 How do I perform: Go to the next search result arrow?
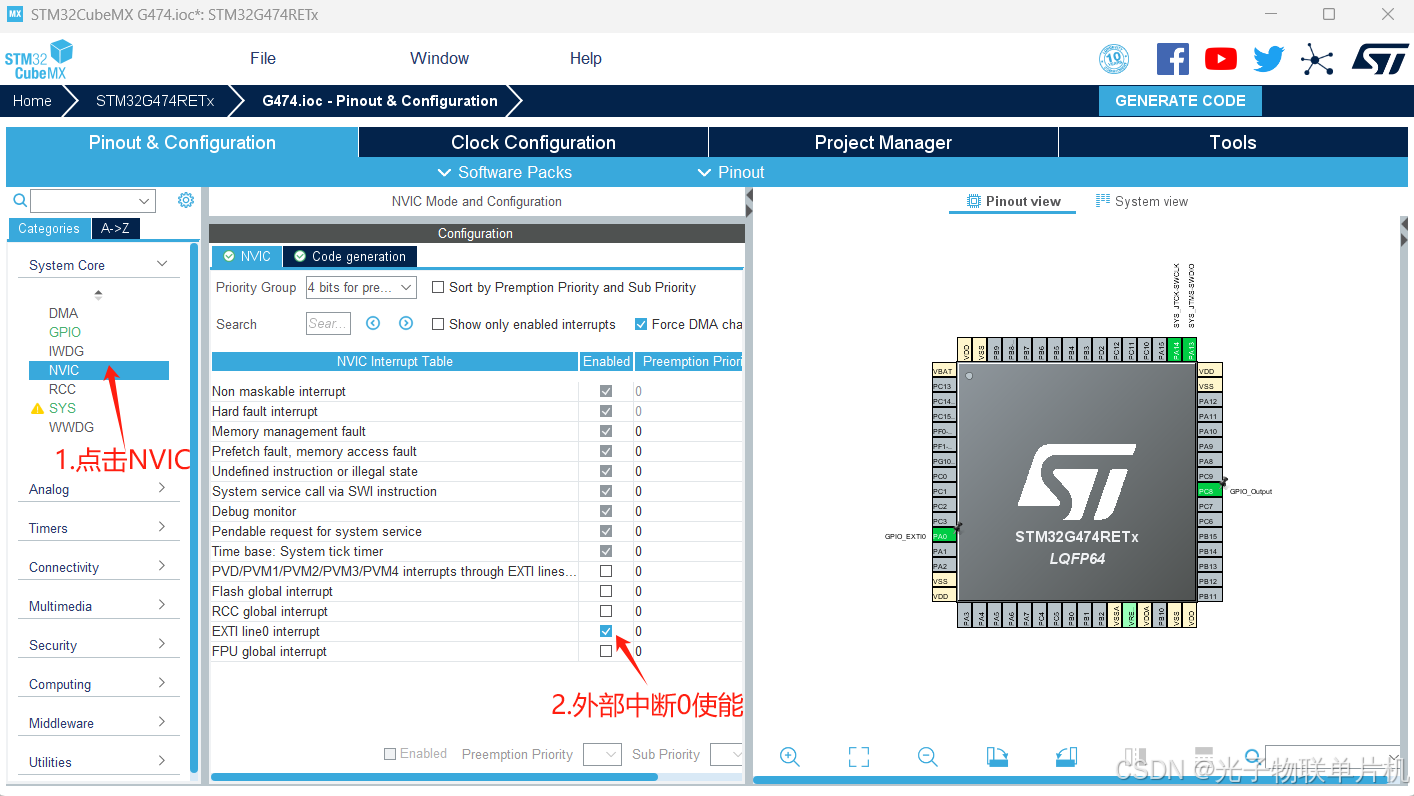coord(406,323)
